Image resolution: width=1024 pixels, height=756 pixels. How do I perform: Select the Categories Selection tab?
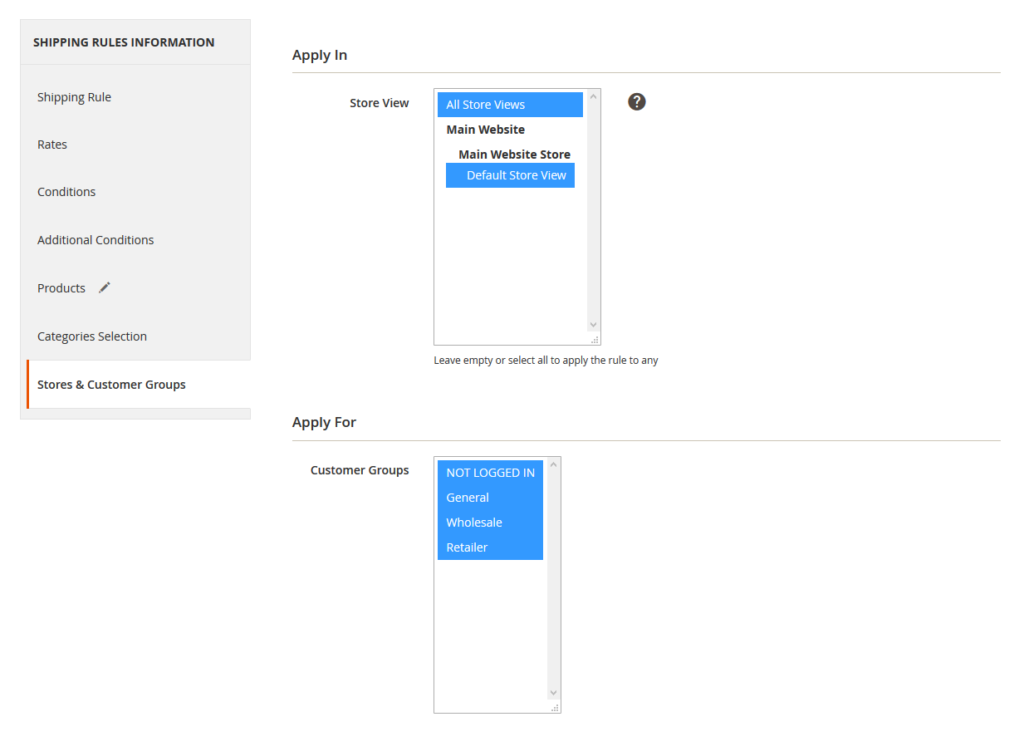92,337
